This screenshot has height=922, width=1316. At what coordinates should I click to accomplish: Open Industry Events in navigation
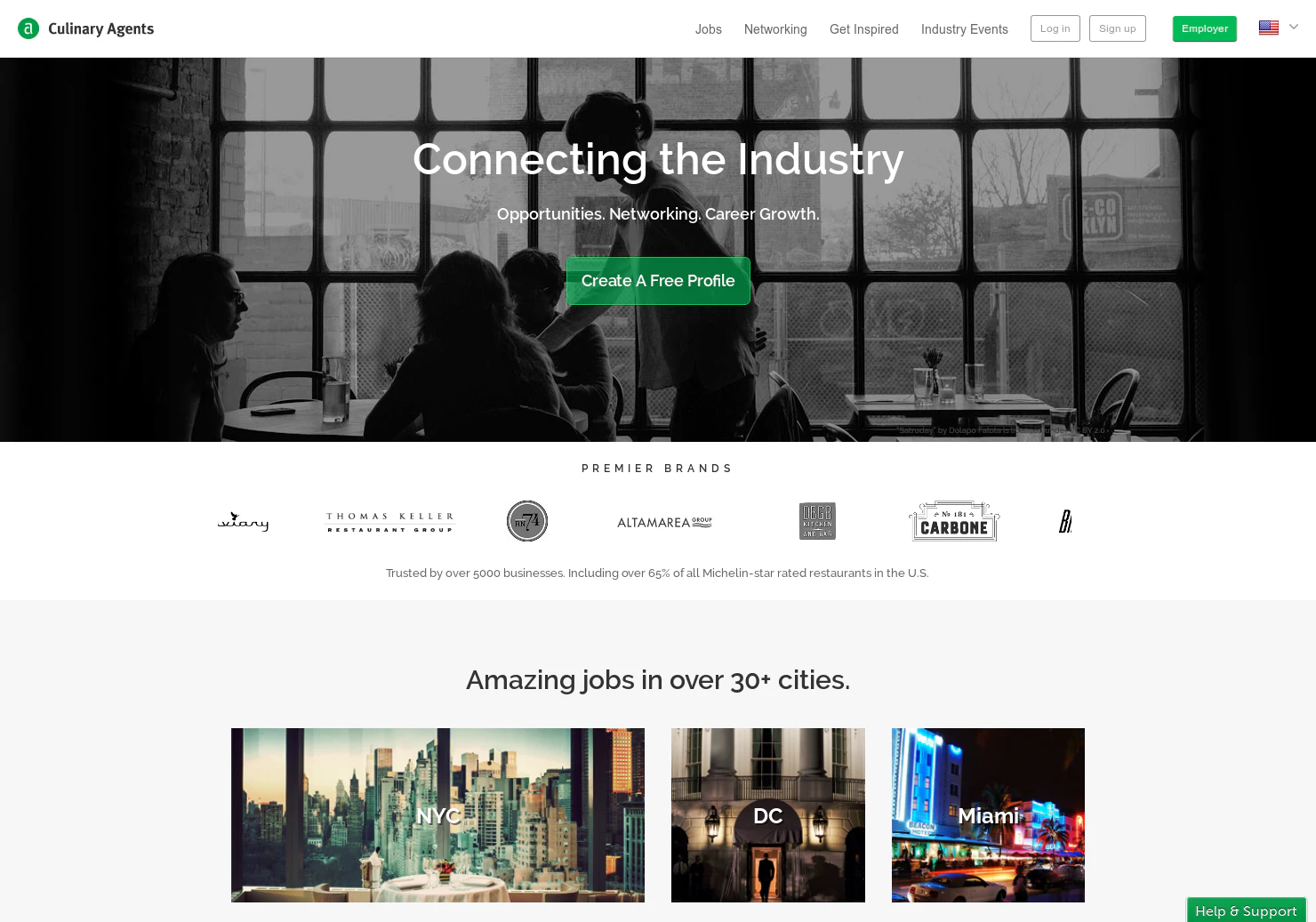tap(965, 29)
